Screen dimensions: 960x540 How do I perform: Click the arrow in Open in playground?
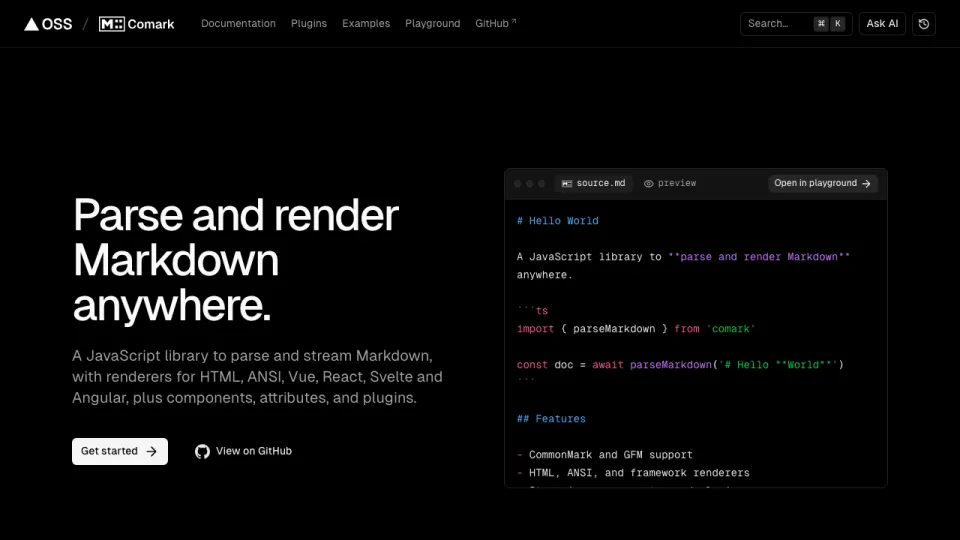pyautogui.click(x=866, y=184)
